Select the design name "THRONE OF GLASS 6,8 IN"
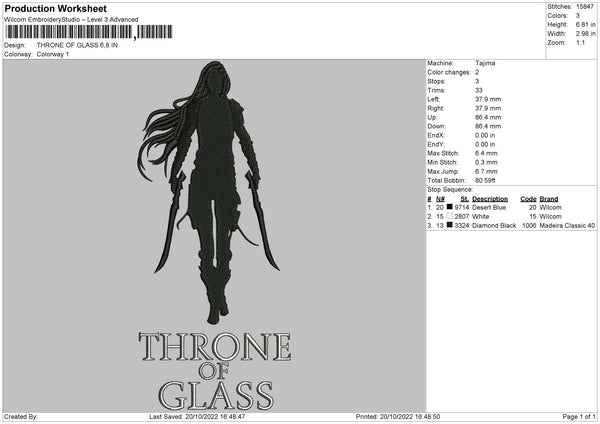Viewport: 600px width, 424px height. [x=77, y=45]
